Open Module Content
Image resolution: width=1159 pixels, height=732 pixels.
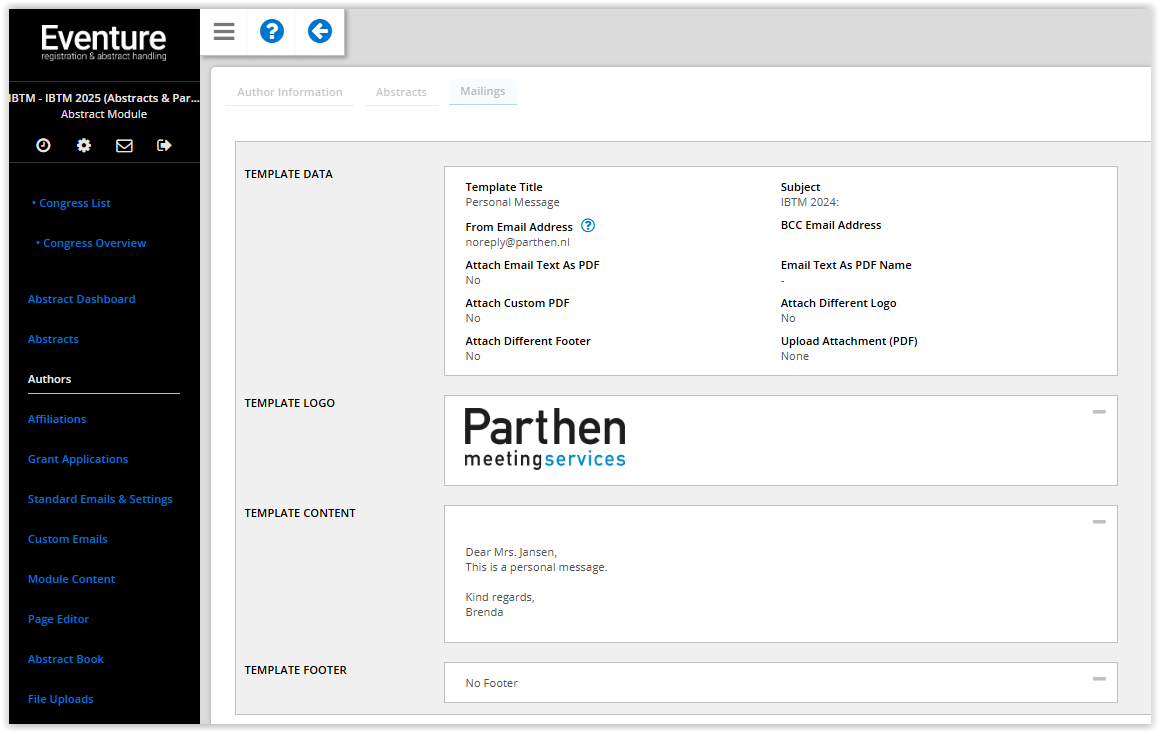pyautogui.click(x=71, y=579)
